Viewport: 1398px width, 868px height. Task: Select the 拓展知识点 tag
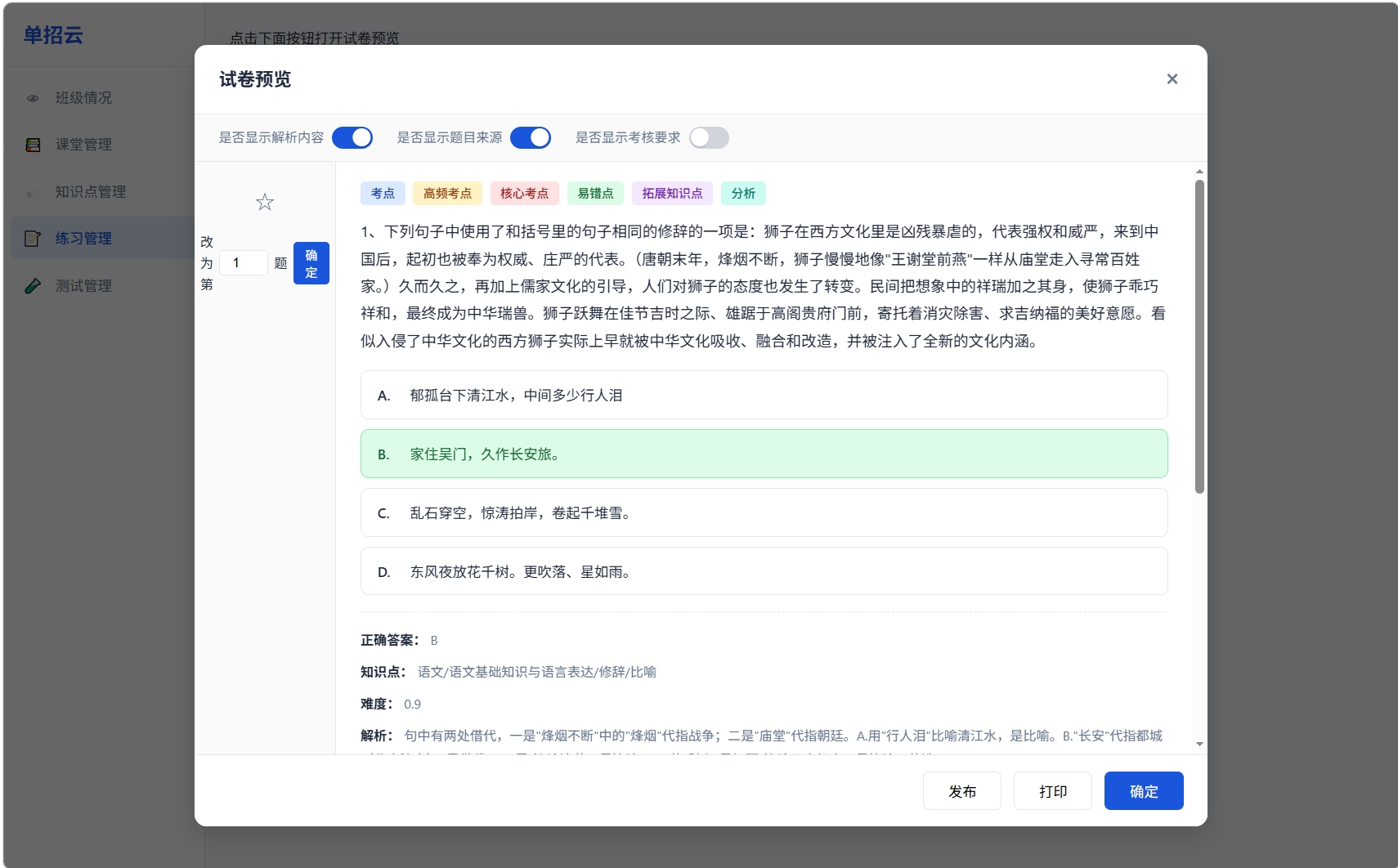tap(672, 194)
